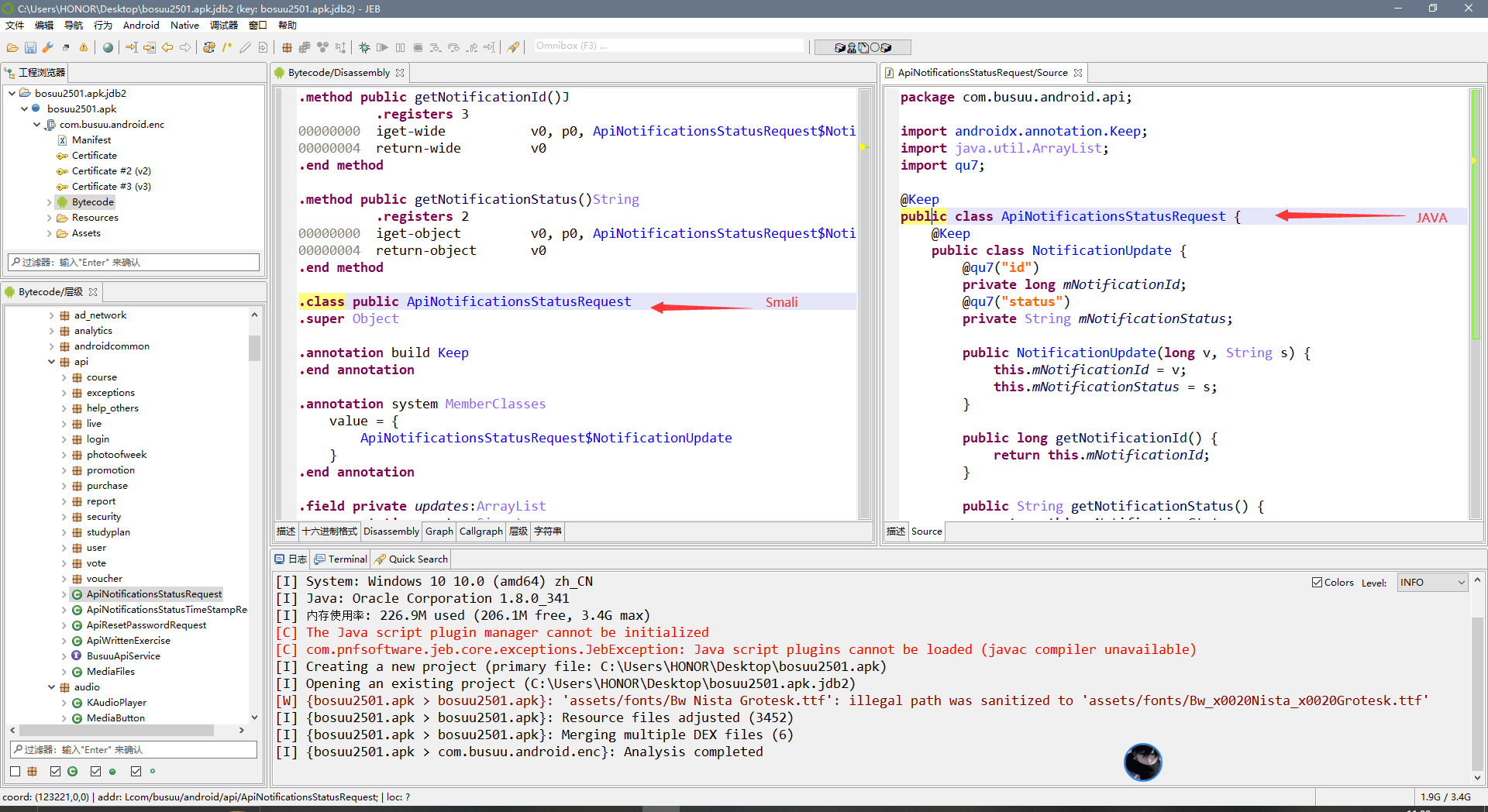This screenshot has height=812, width=1488.
Task: Click the gears analysis icon
Action: pos(209,48)
